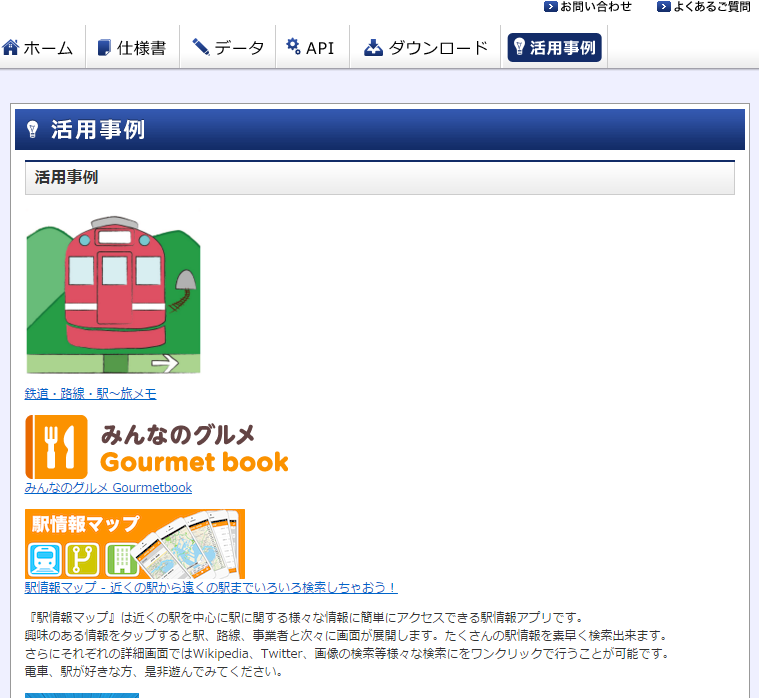759x698 pixels.
Task: Click the lightbulb icon in 活用事例 tab
Action: 519,47
